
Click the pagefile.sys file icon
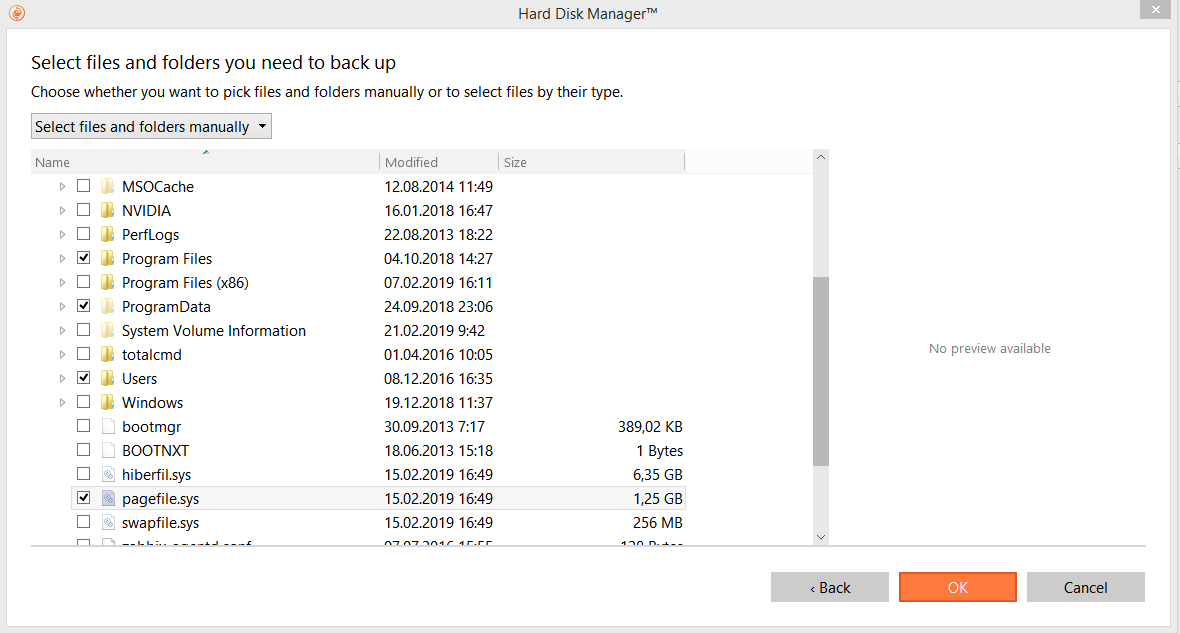coord(108,499)
